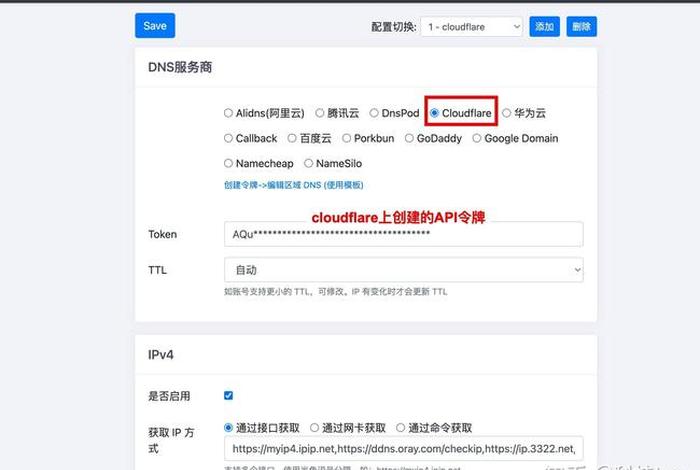The image size is (700, 470).
Task: Select the GoDaddy radio option
Action: click(409, 138)
